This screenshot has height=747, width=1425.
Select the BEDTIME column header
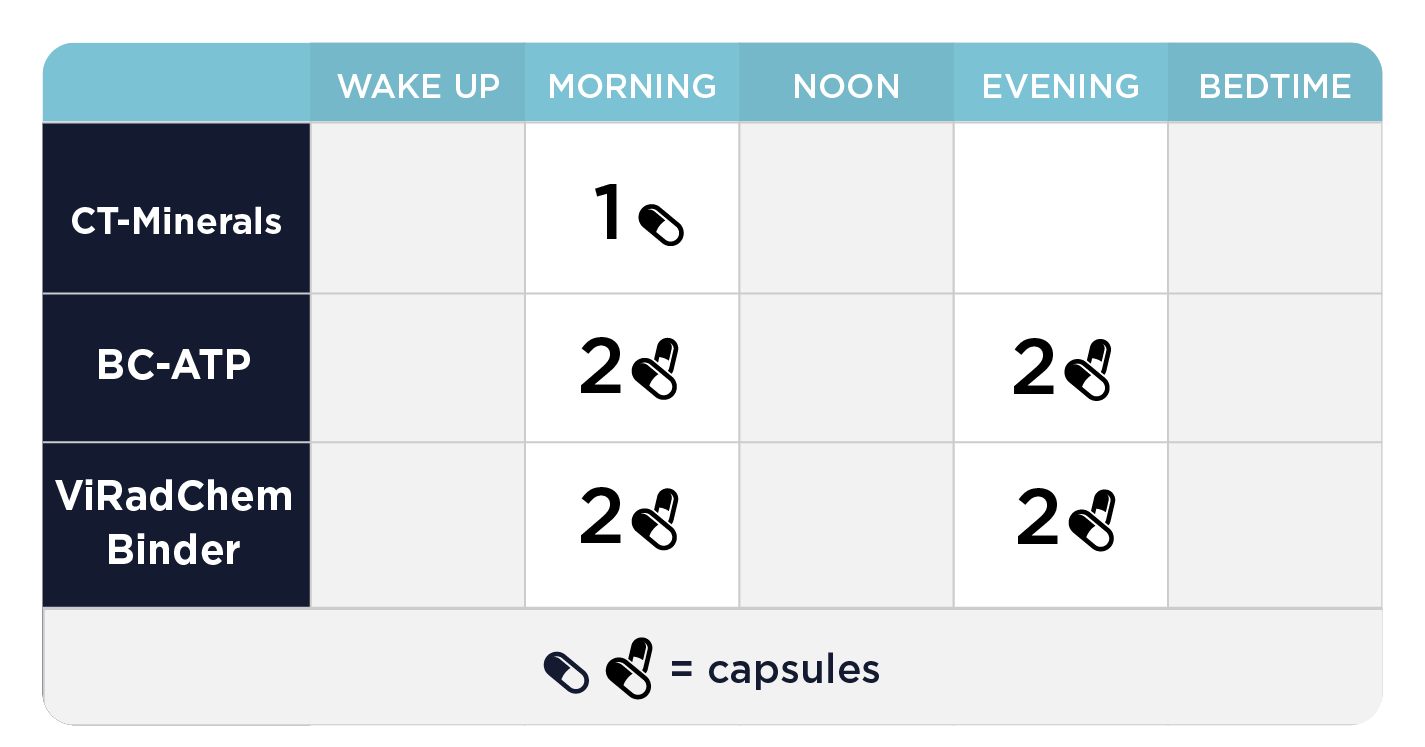(x=1275, y=86)
